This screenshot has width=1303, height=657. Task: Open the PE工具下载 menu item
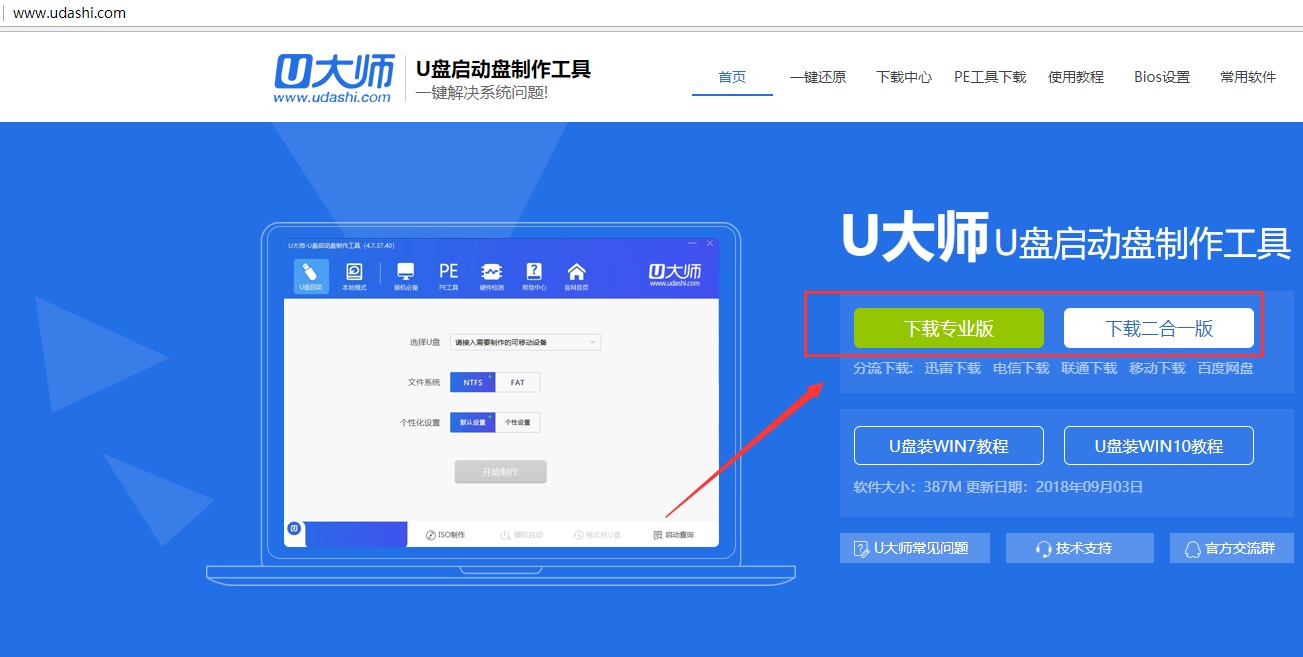(990, 77)
